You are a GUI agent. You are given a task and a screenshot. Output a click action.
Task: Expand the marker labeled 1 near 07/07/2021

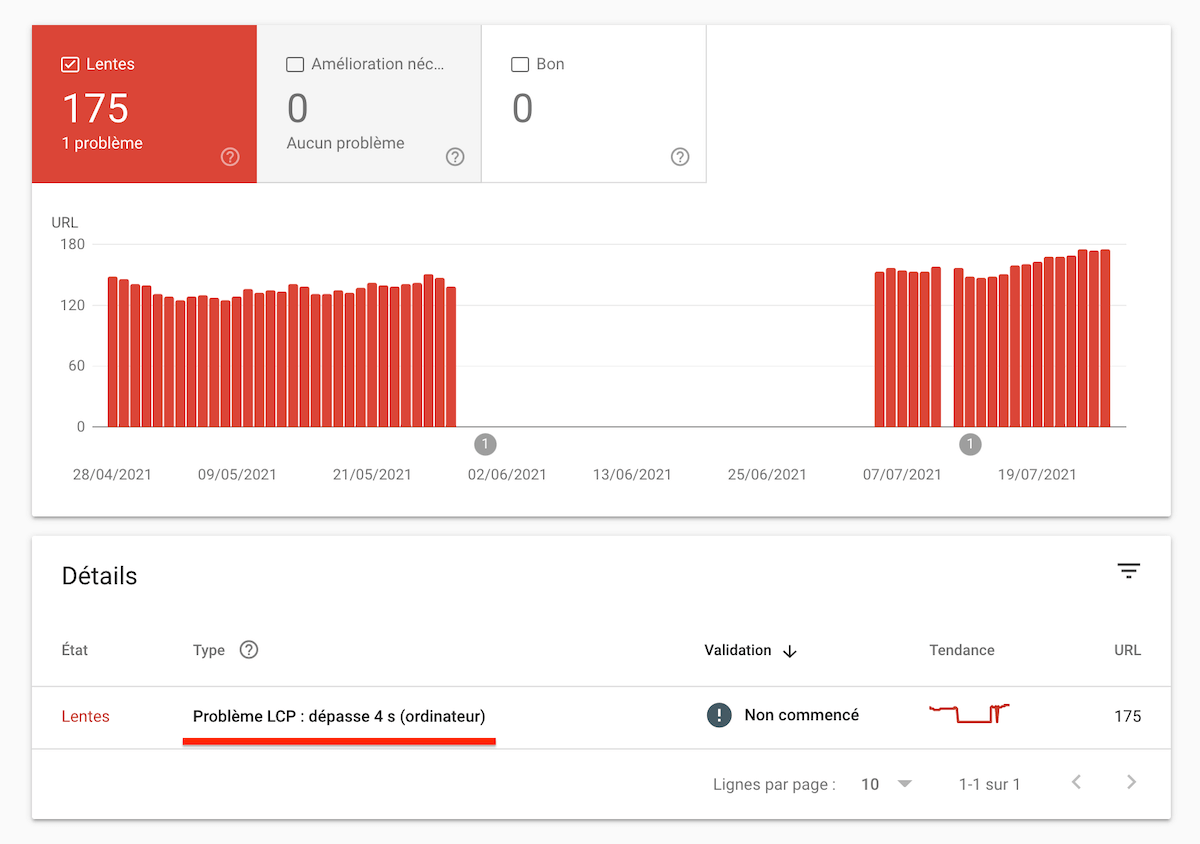(x=970, y=444)
